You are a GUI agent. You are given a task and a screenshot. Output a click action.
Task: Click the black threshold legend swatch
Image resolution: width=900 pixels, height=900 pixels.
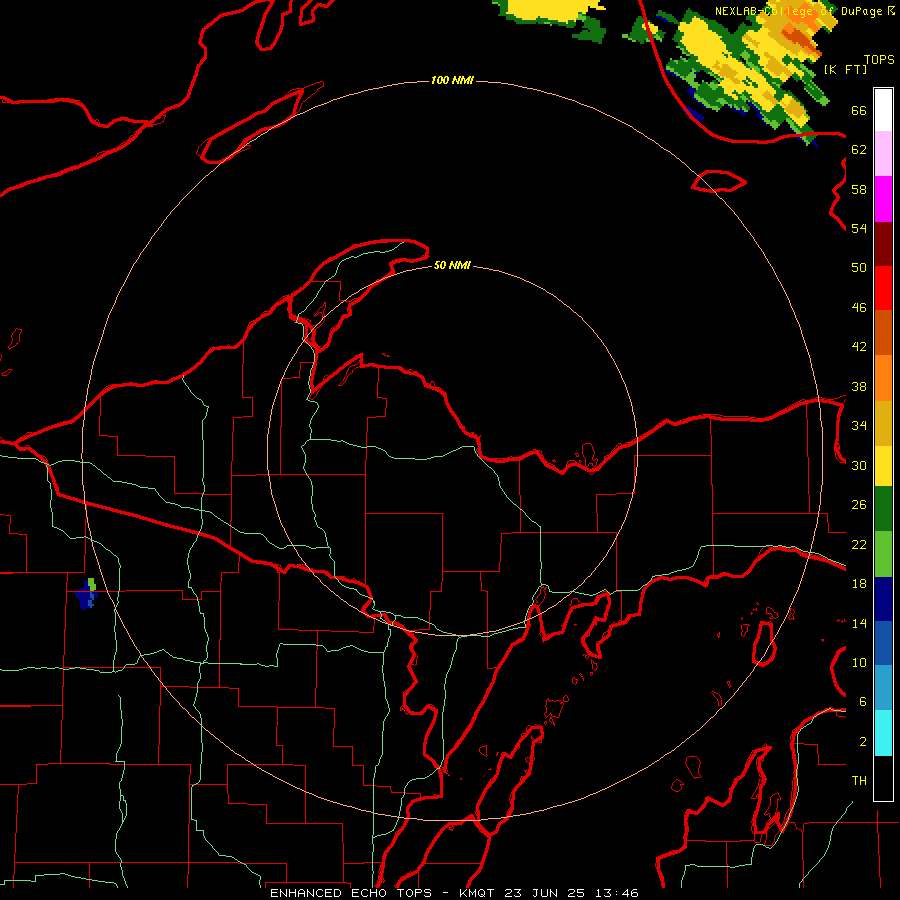883,778
